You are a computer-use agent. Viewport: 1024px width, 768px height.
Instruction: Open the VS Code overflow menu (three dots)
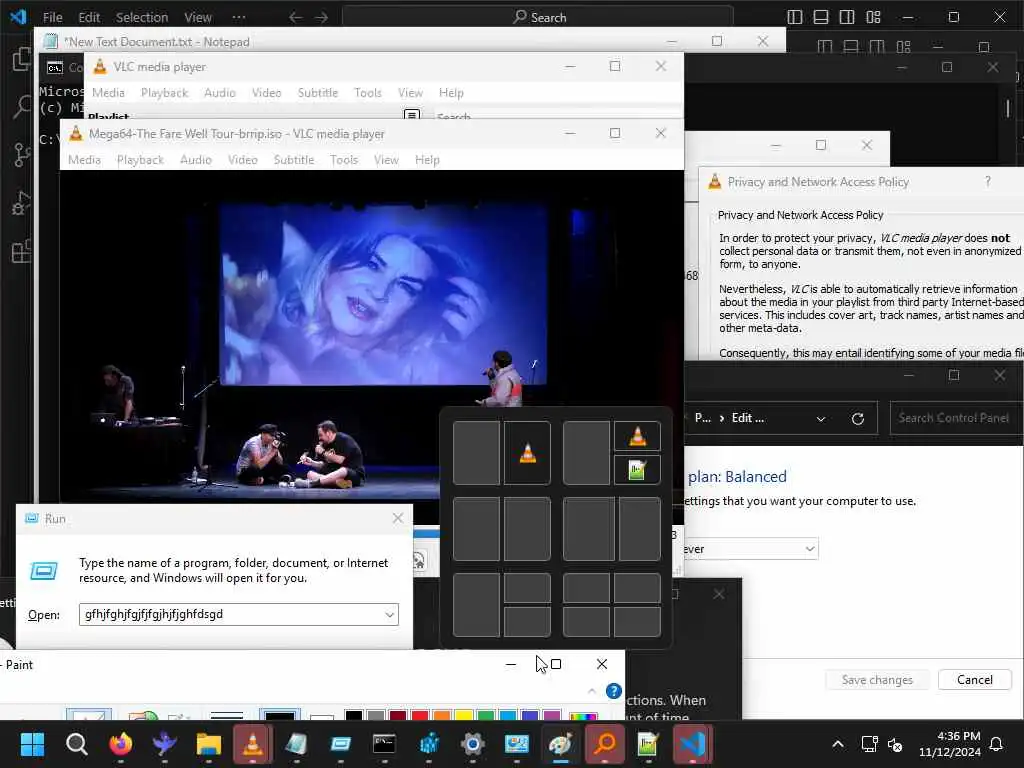239,17
